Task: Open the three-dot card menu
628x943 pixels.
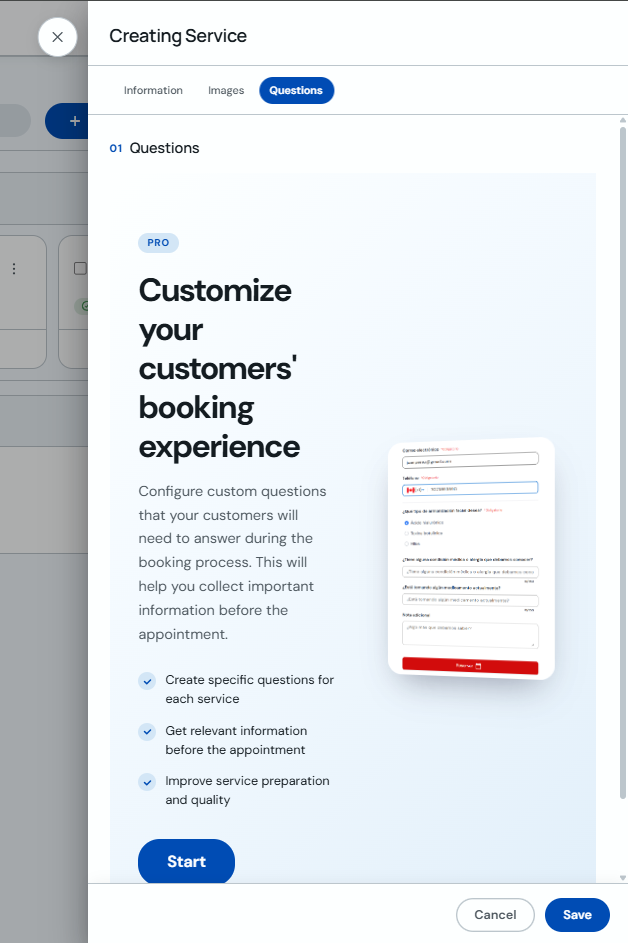Action: [x=14, y=269]
